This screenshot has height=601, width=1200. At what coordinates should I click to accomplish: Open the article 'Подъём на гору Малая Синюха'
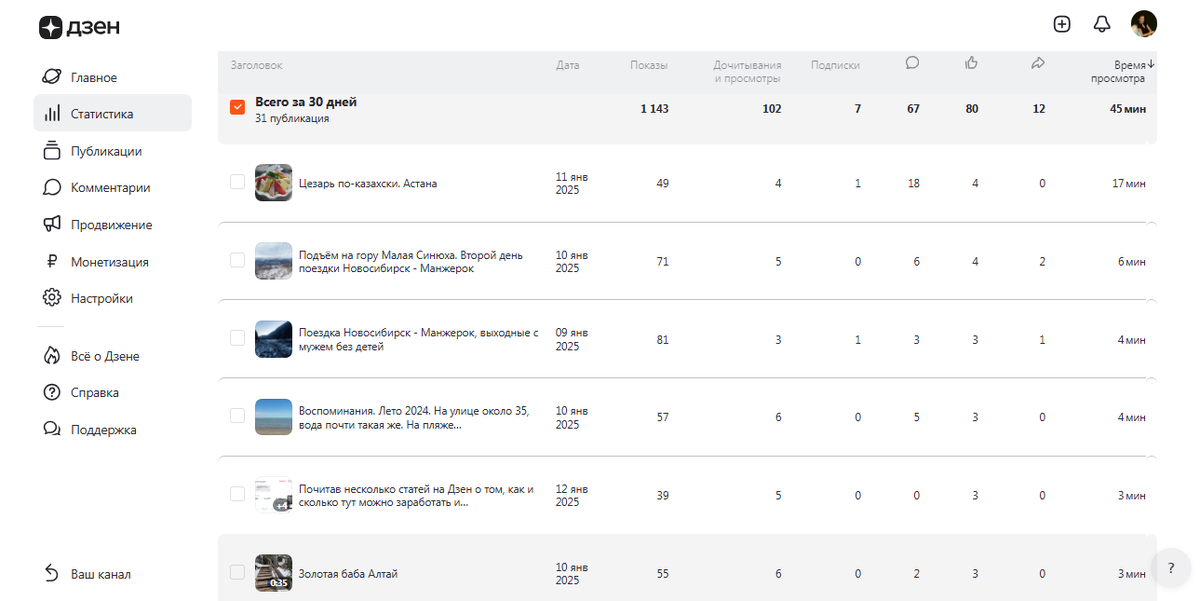pos(410,261)
